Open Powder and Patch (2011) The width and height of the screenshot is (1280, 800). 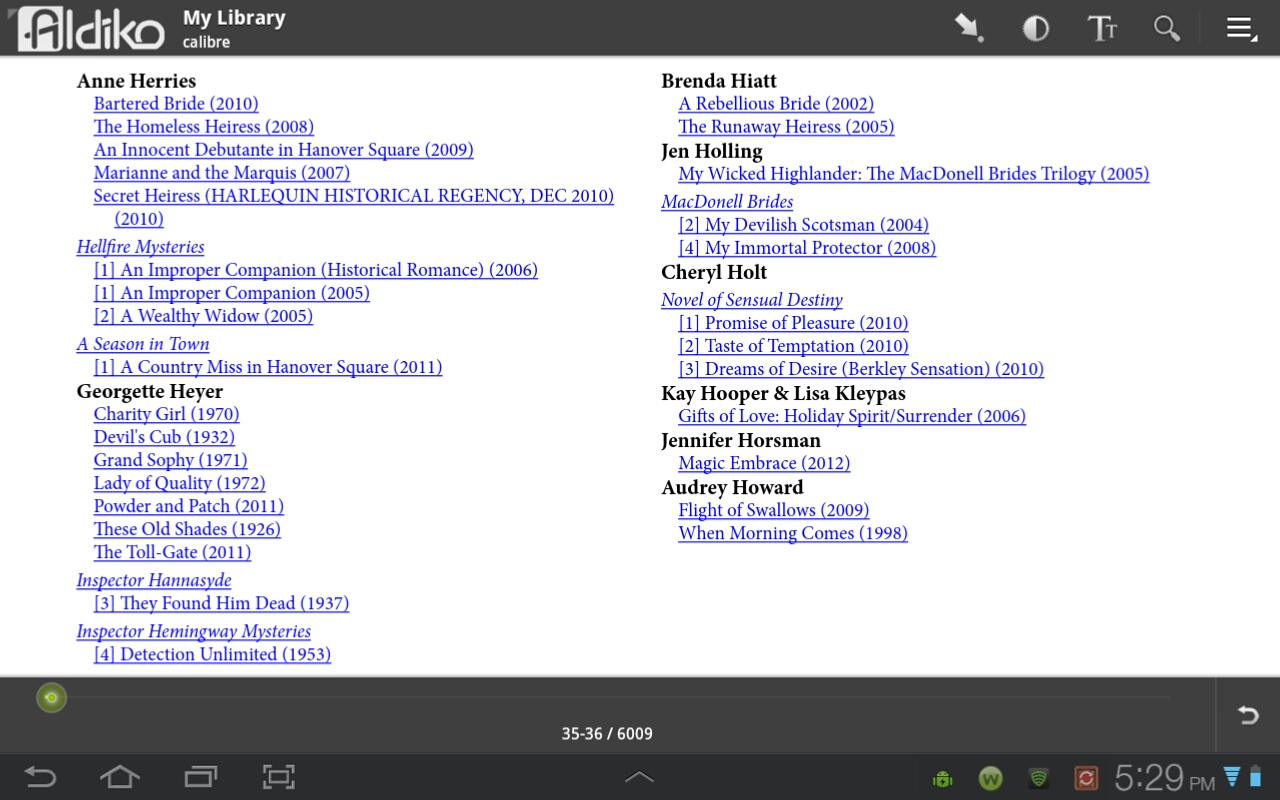[189, 506]
